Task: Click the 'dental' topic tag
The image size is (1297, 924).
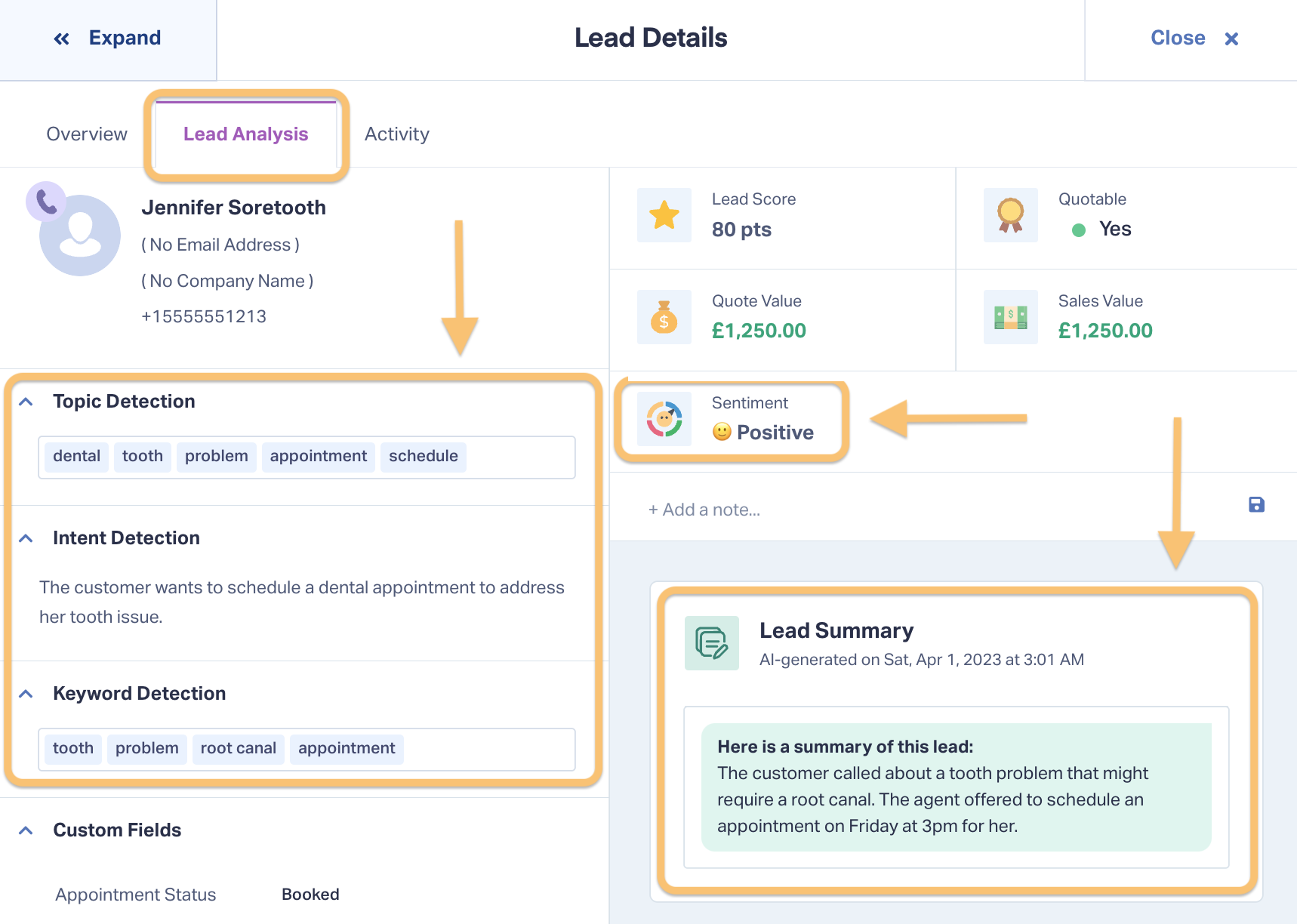Action: 76,457
